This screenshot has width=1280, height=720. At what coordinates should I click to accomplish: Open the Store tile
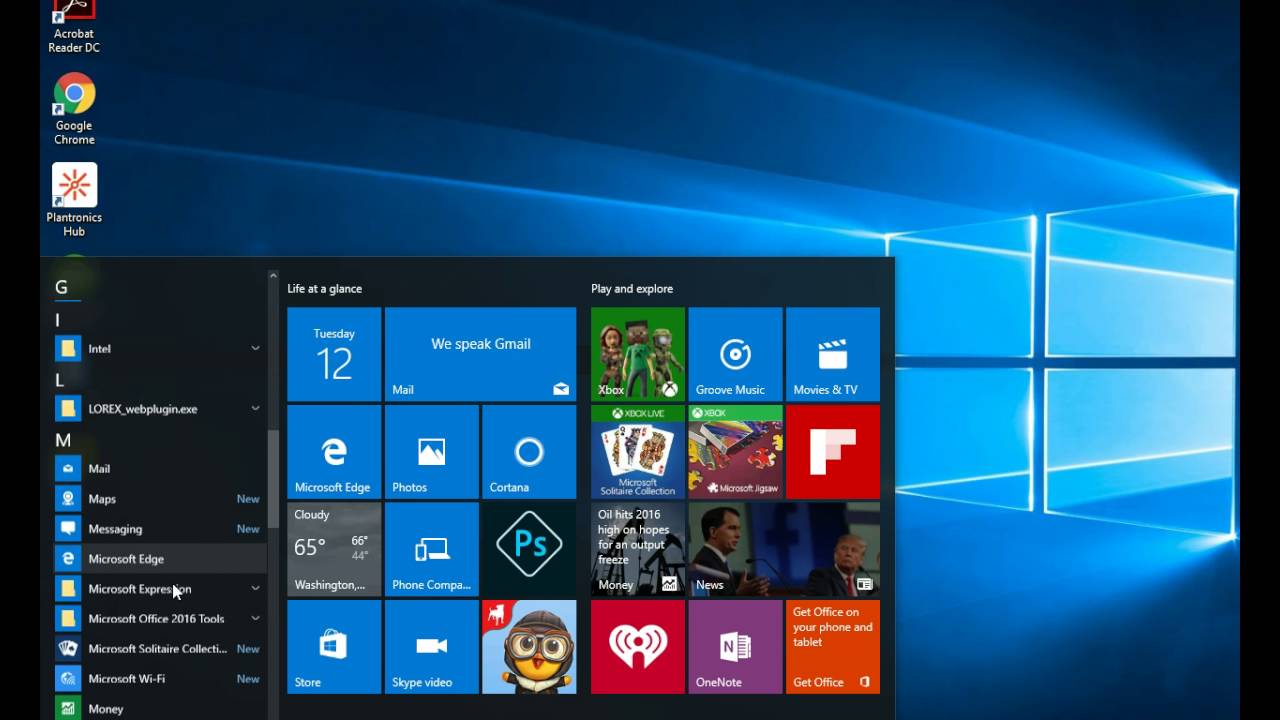click(x=334, y=647)
